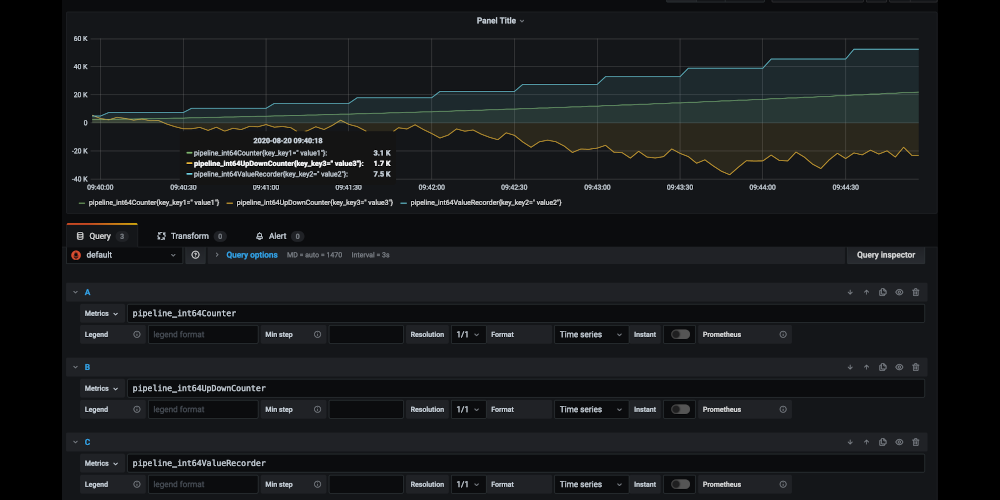
Task: Focus the pipeline_int64ValueRecorder query expression field
Action: tap(526, 464)
